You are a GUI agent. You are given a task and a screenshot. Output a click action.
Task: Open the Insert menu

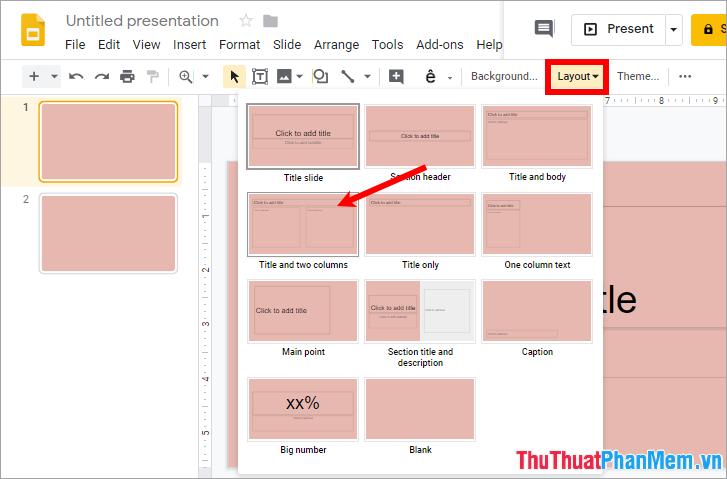(189, 45)
